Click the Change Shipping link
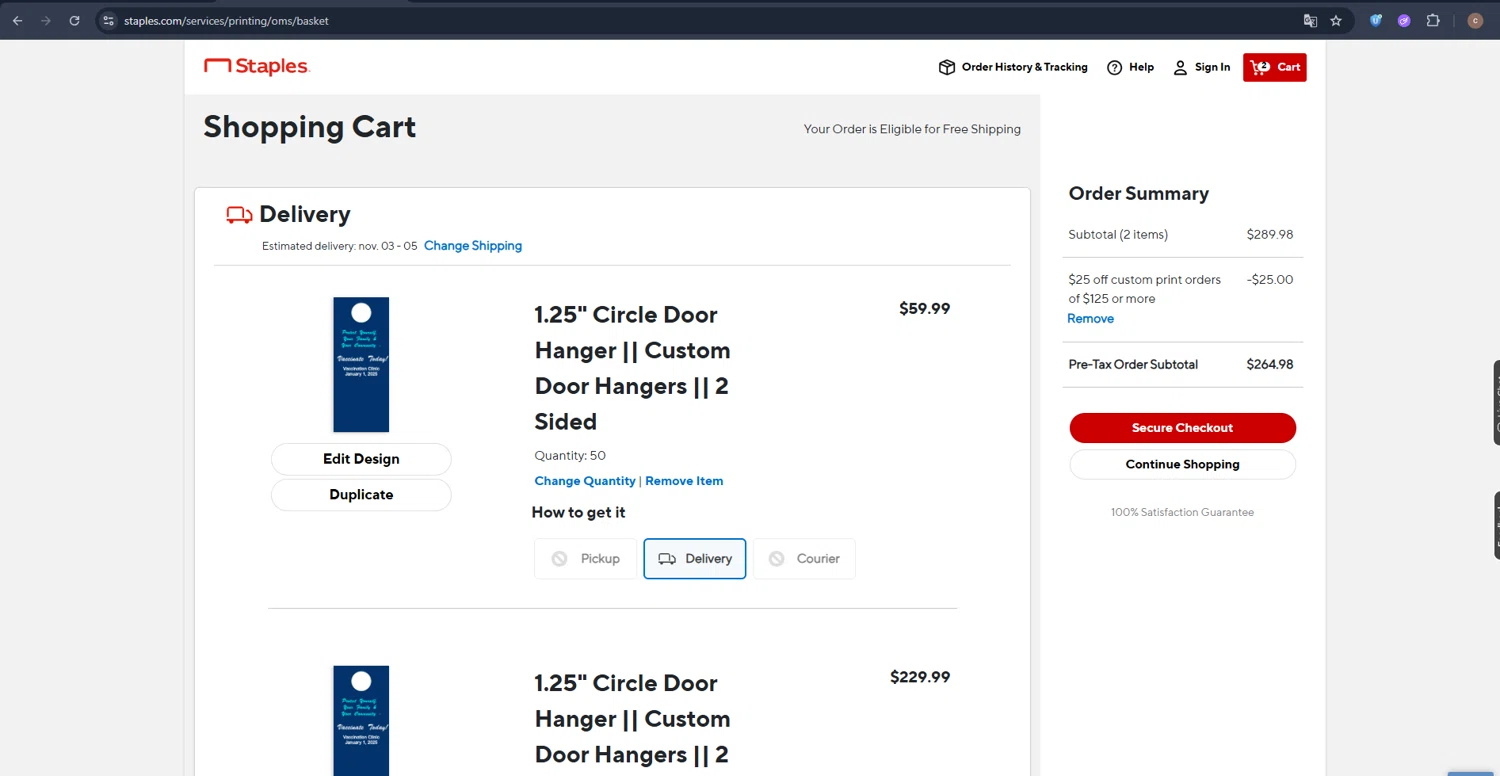1500x776 pixels. [473, 246]
